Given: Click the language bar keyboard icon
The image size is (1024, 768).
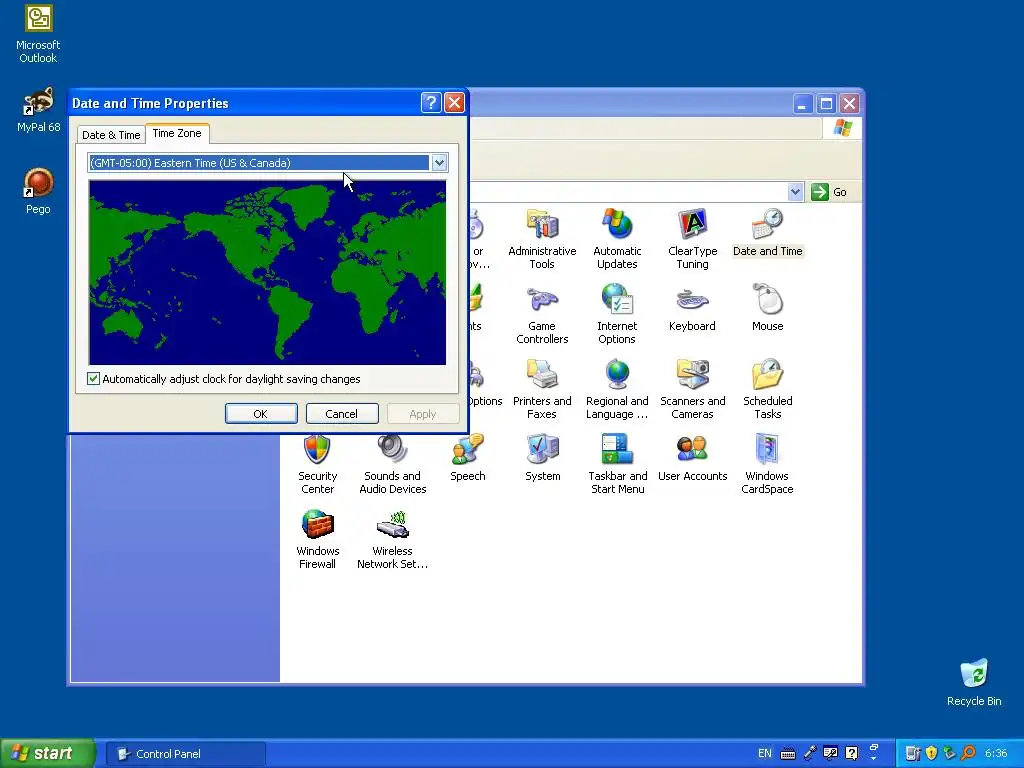Looking at the screenshot, I should click(x=788, y=754).
